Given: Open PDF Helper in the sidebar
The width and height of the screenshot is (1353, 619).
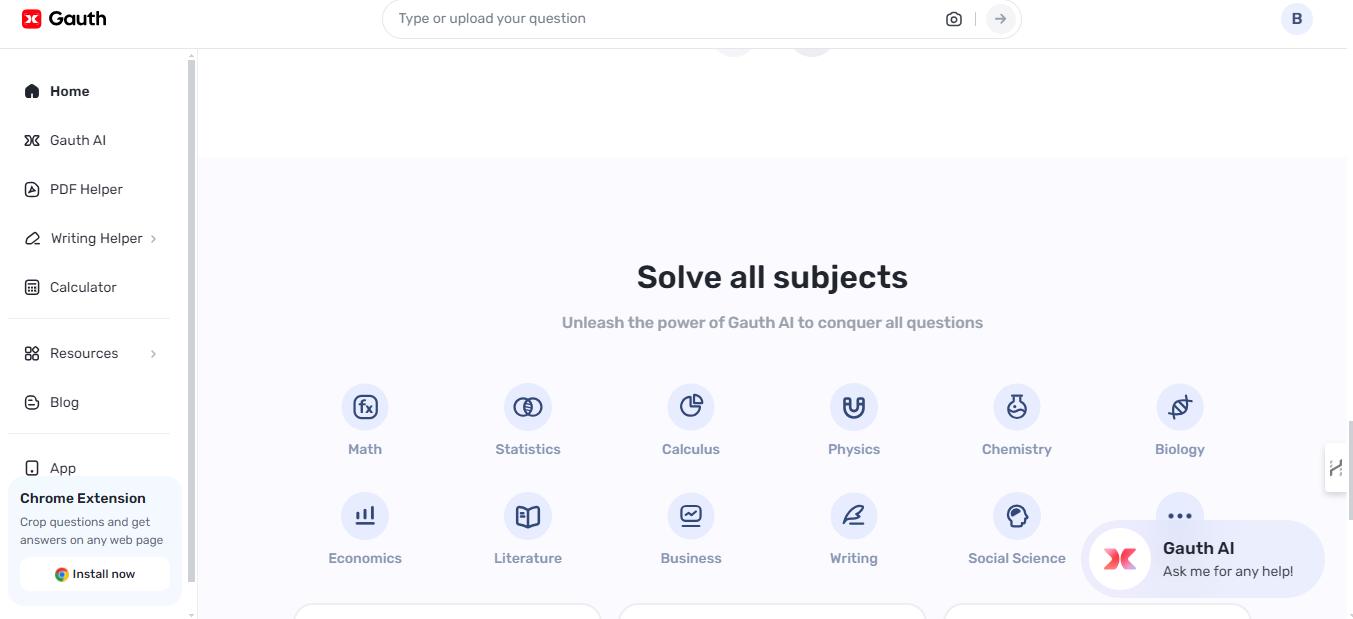Looking at the screenshot, I should click(86, 189).
